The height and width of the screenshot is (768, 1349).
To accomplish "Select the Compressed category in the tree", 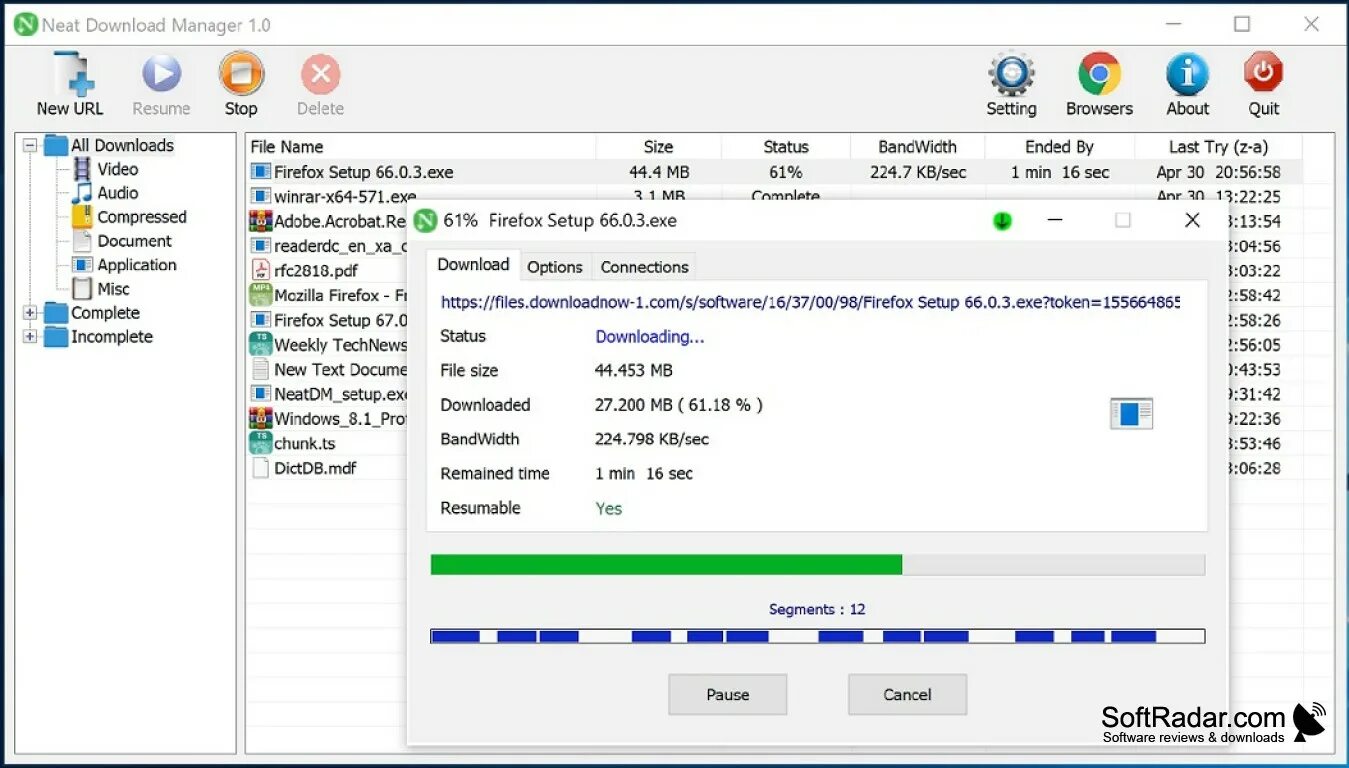I will pos(142,217).
